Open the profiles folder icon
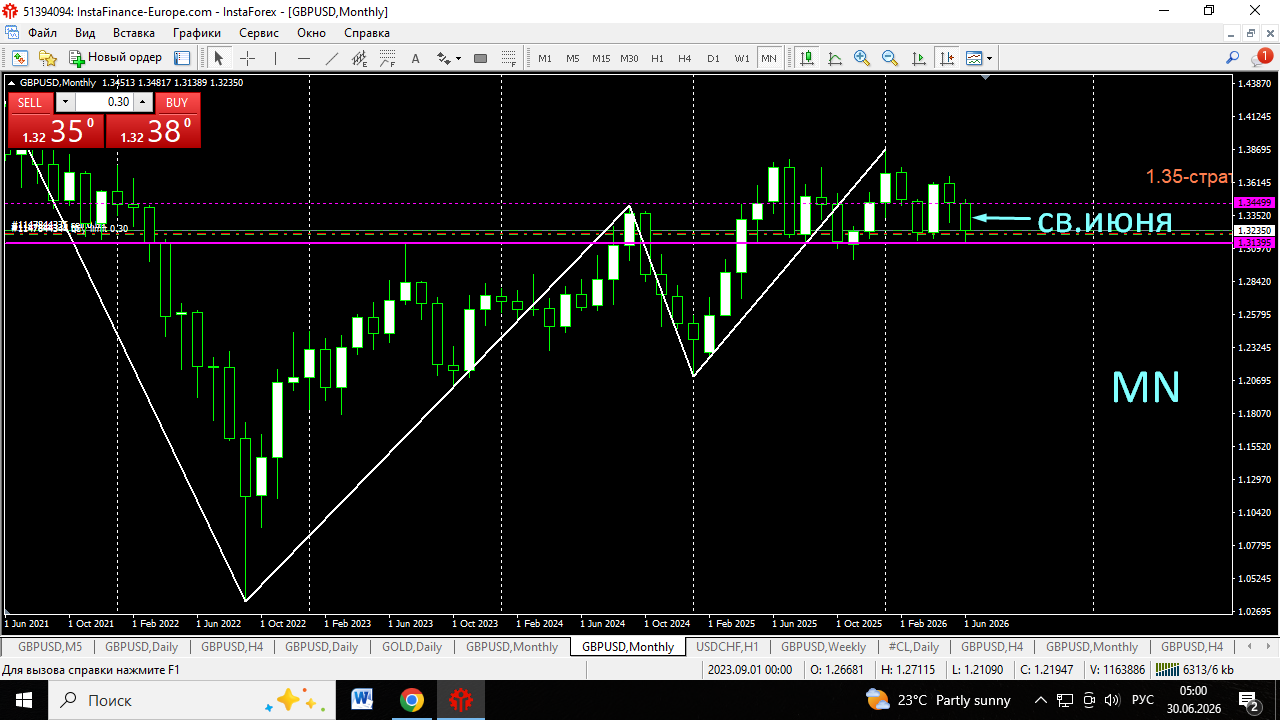 click(47, 58)
